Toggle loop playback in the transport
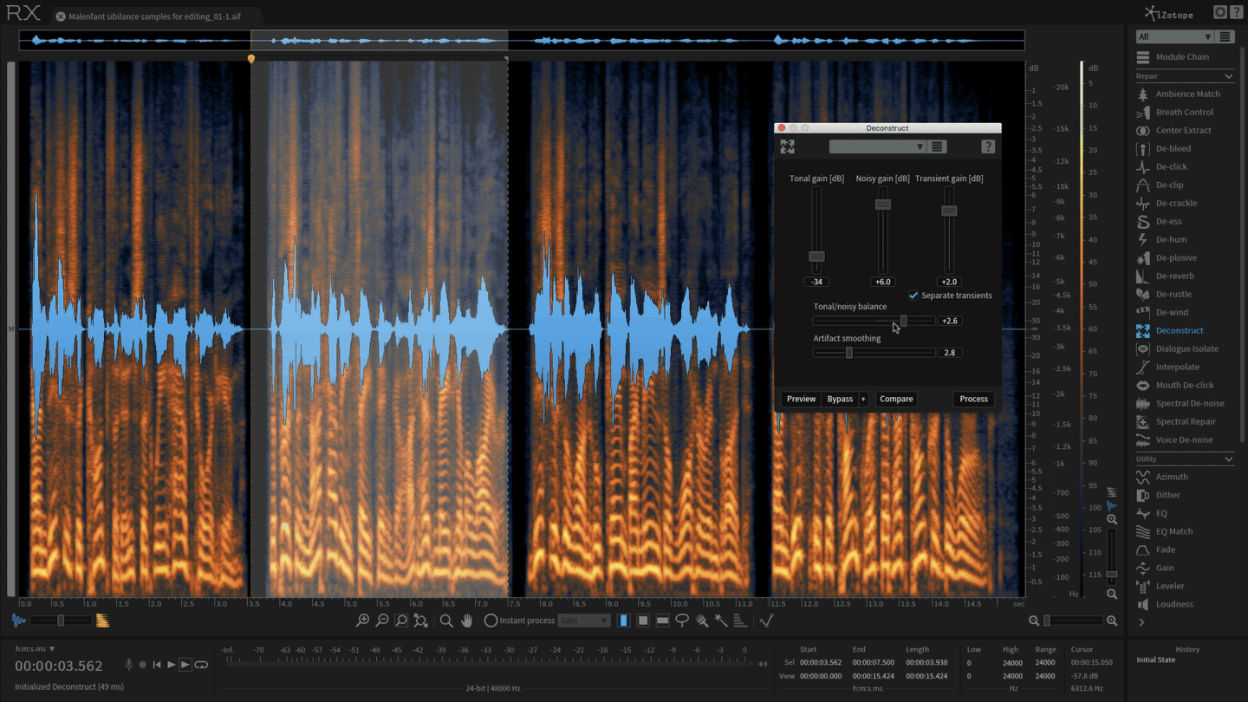 [x=201, y=665]
